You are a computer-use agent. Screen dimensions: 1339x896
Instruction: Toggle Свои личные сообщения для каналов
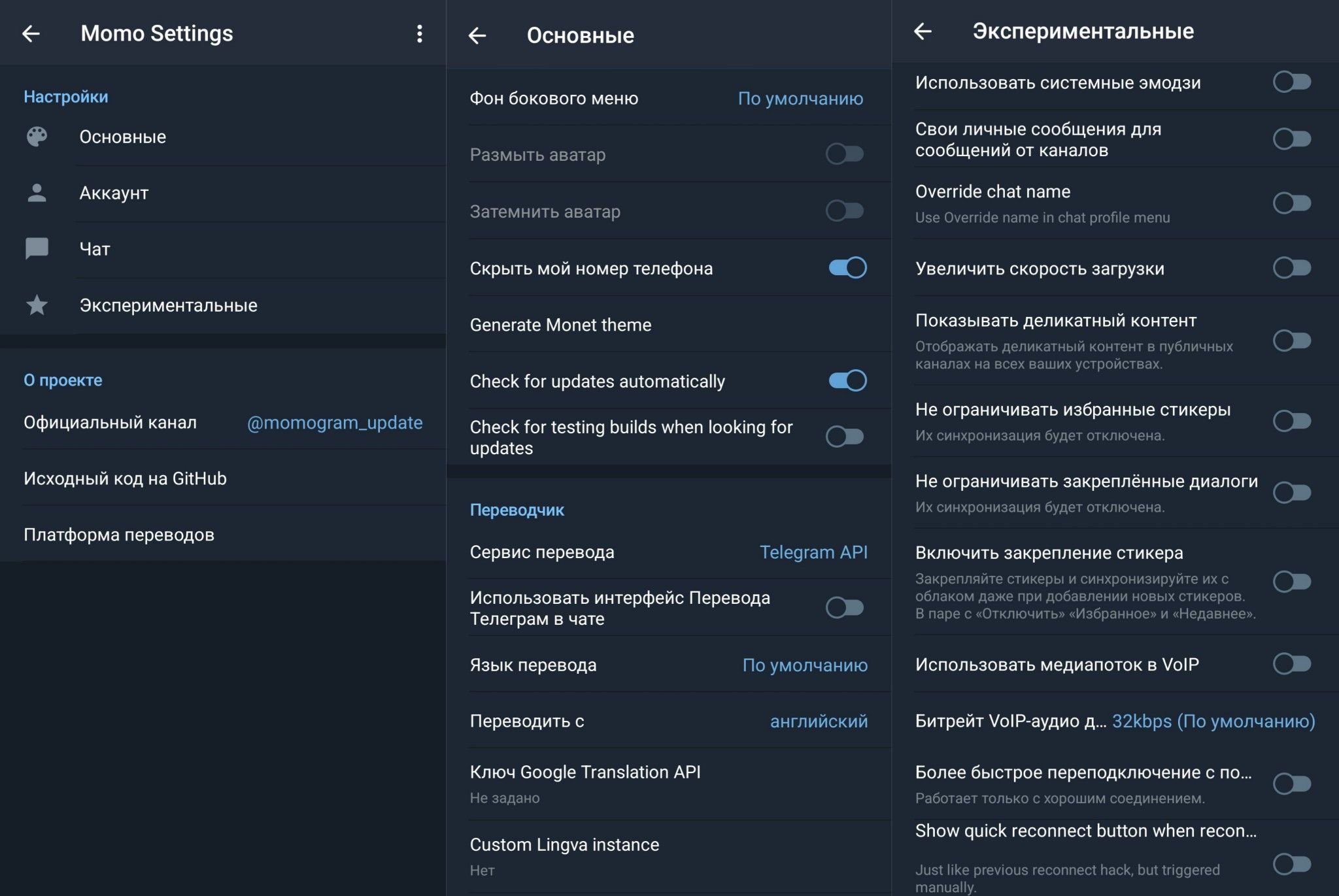pos(1292,139)
